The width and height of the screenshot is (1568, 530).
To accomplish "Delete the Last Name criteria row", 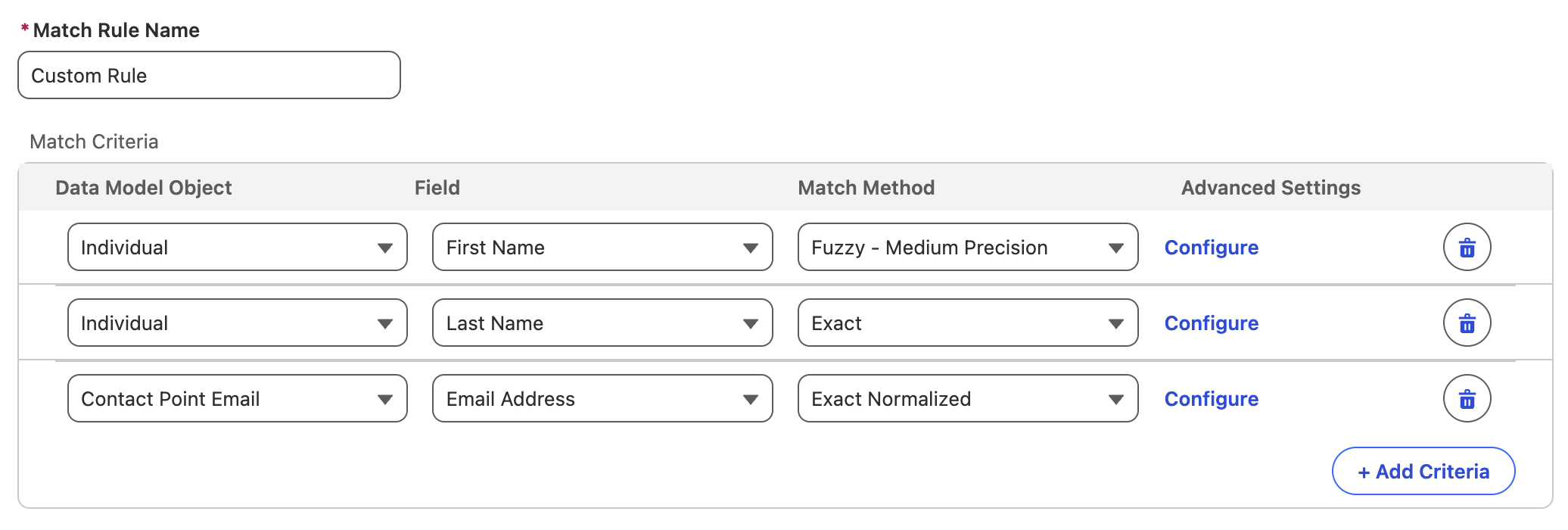I will [x=1467, y=323].
